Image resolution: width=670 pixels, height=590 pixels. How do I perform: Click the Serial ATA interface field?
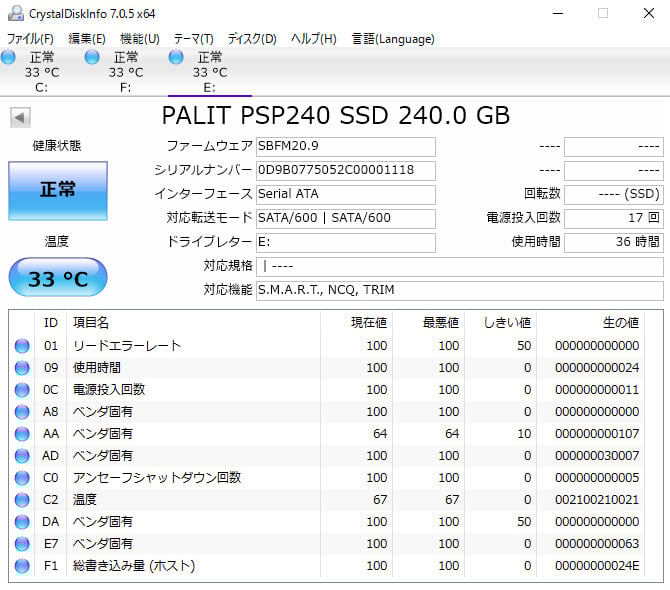[x=346, y=194]
